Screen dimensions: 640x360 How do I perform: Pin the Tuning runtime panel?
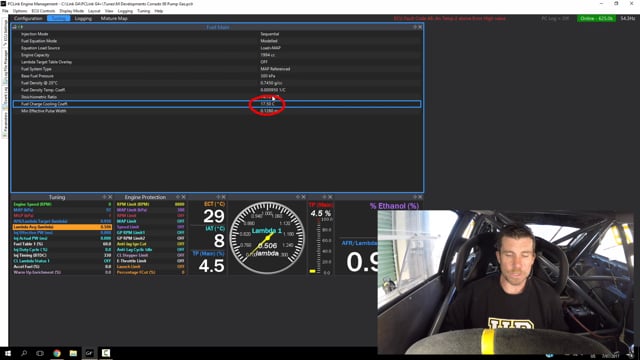tap(104, 197)
